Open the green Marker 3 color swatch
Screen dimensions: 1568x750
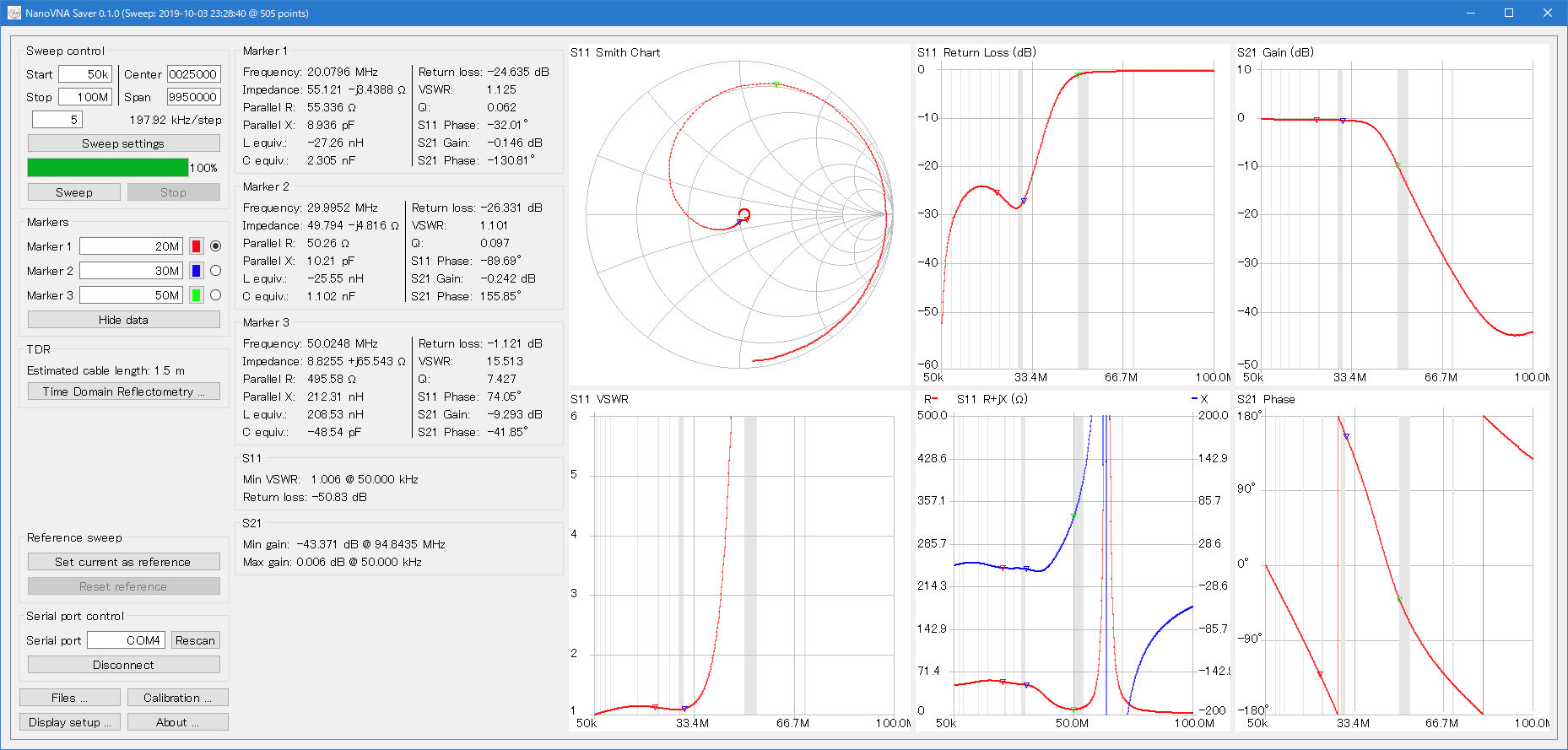[196, 295]
